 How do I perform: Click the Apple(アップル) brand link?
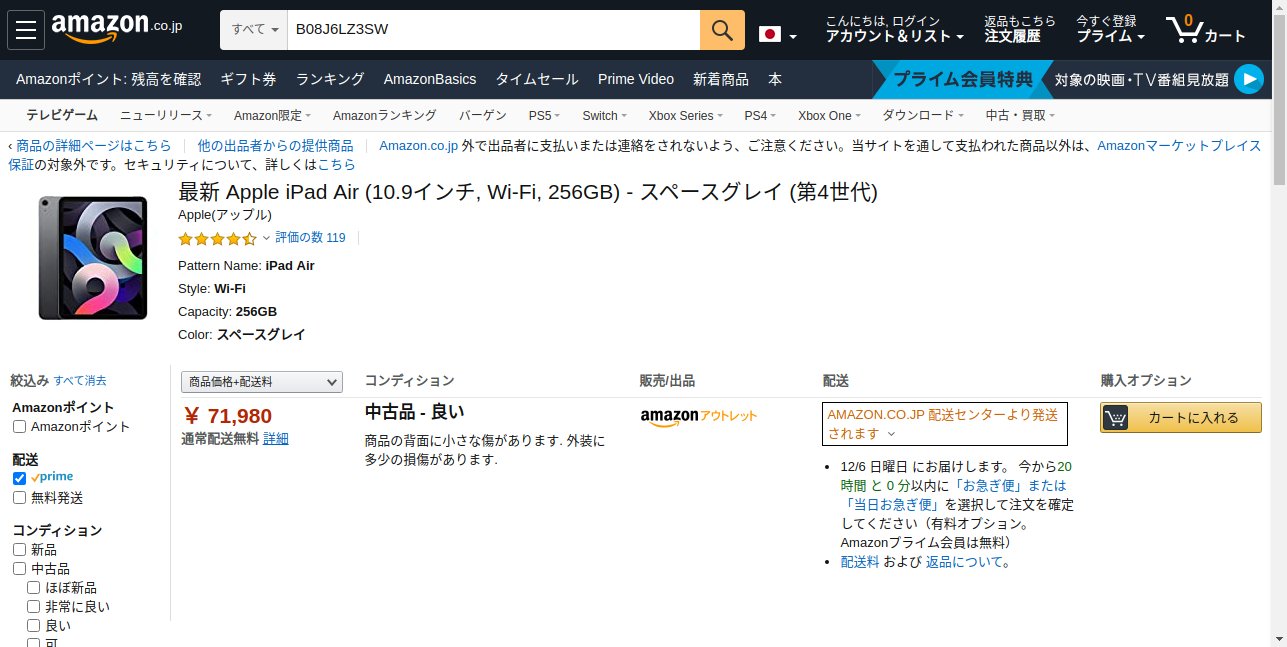click(x=225, y=215)
